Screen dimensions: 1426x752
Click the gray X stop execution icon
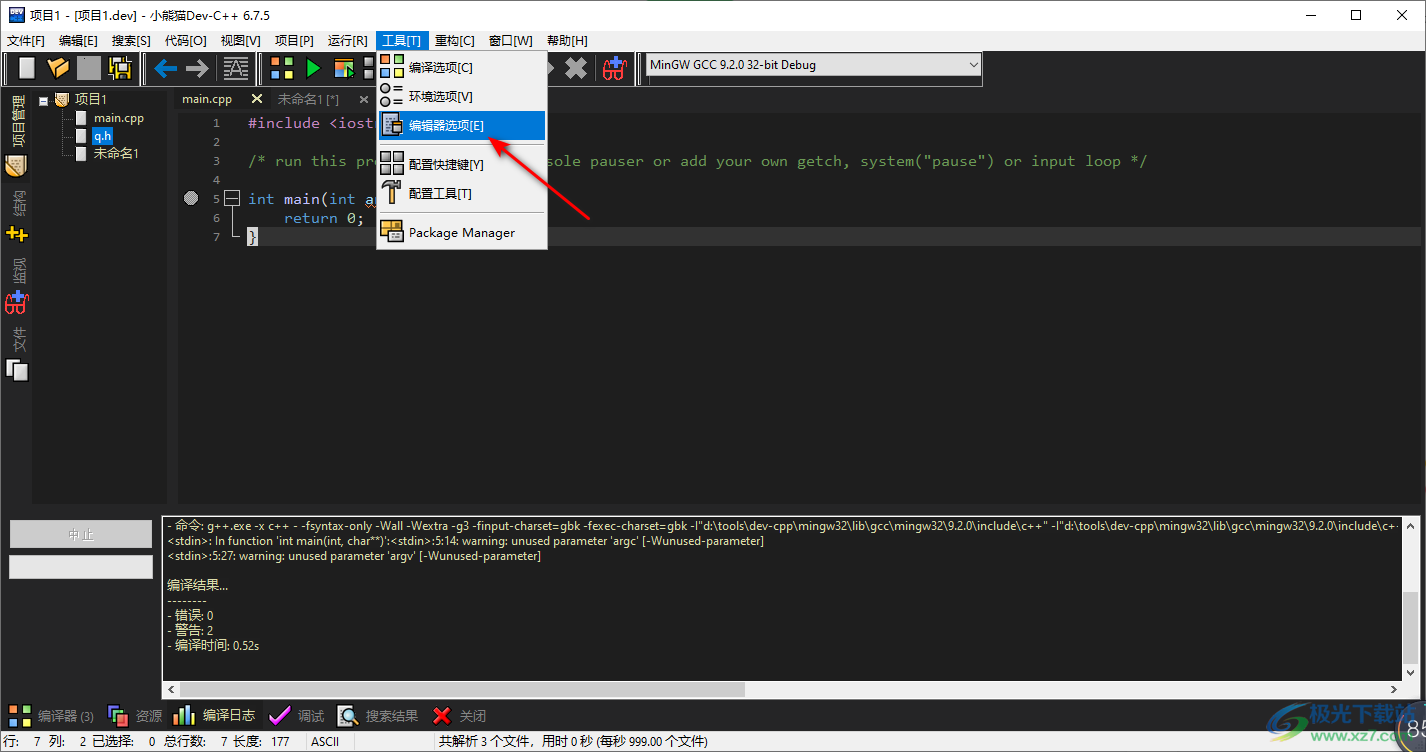point(576,68)
